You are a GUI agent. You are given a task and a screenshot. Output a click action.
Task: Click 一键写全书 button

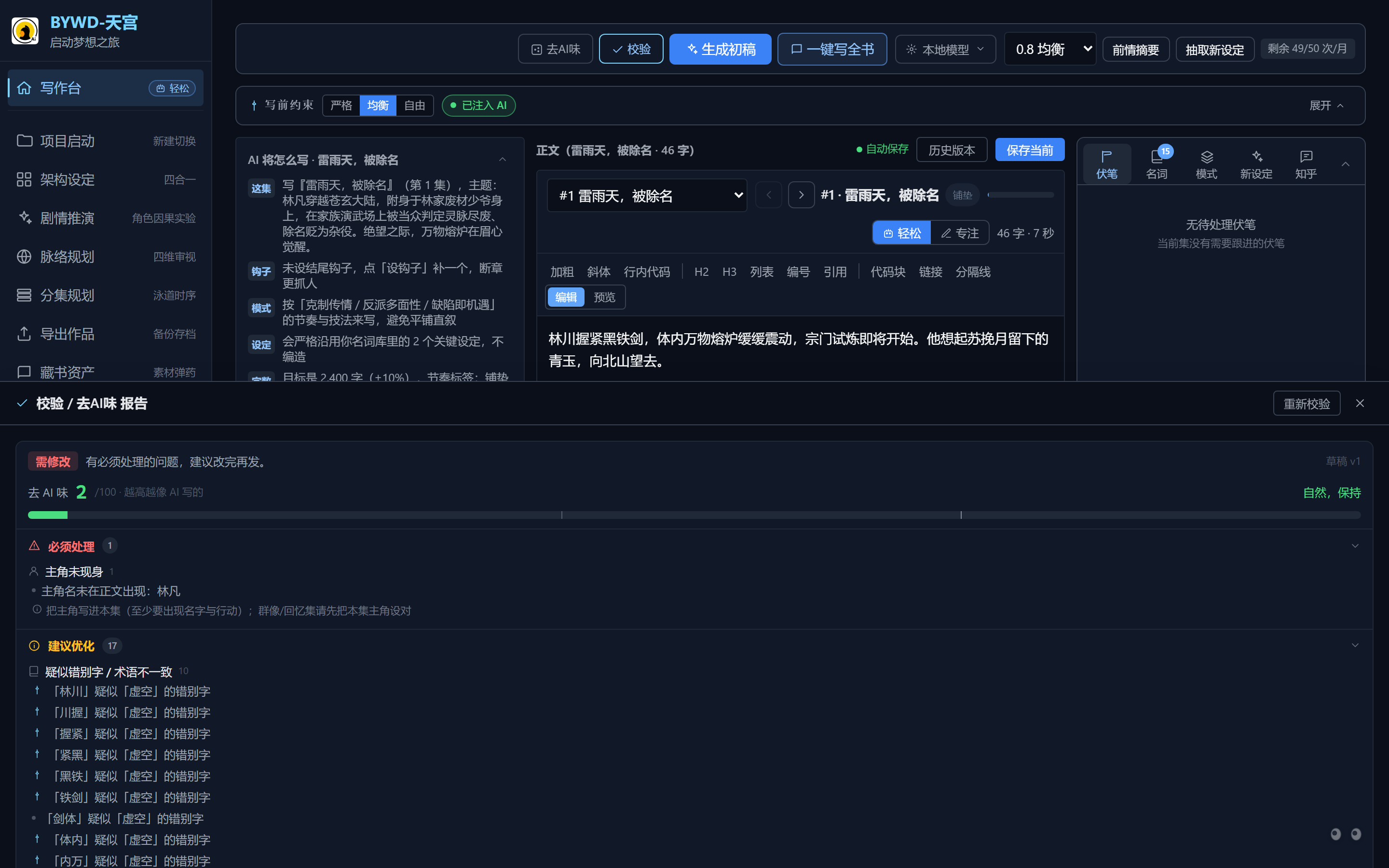pyautogui.click(x=831, y=49)
